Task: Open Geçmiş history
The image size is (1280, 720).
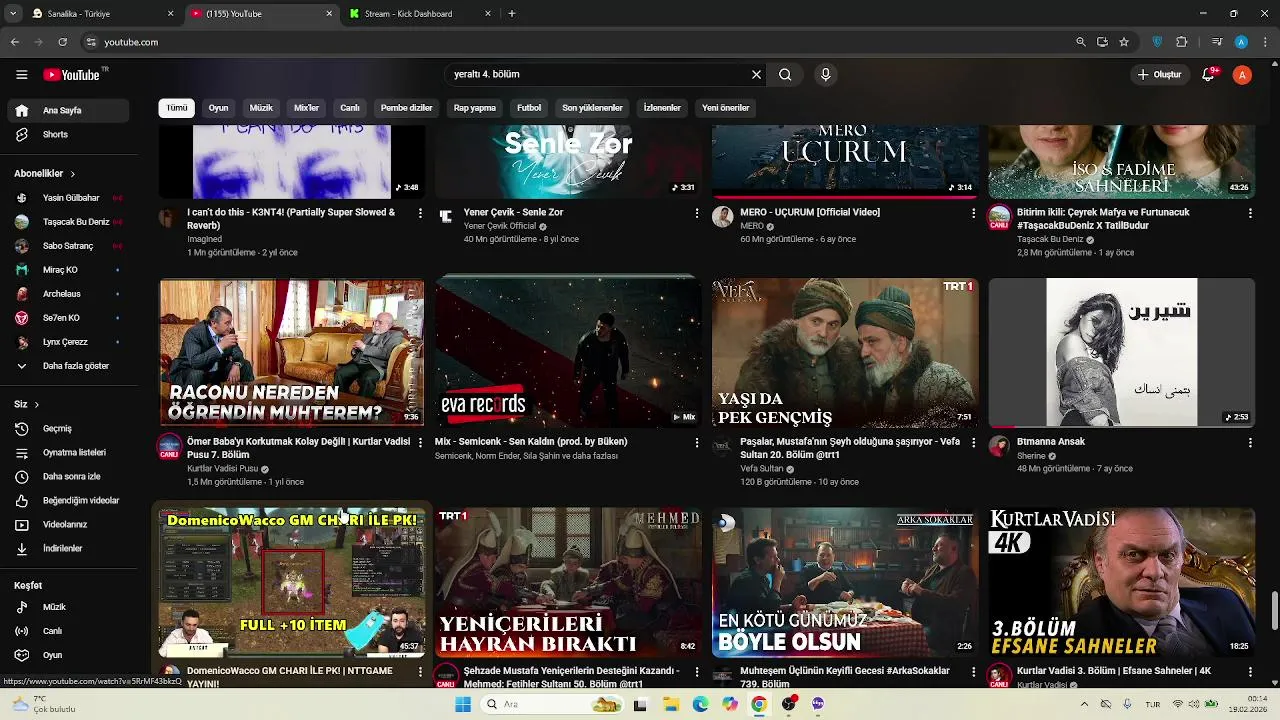Action: coord(68,428)
